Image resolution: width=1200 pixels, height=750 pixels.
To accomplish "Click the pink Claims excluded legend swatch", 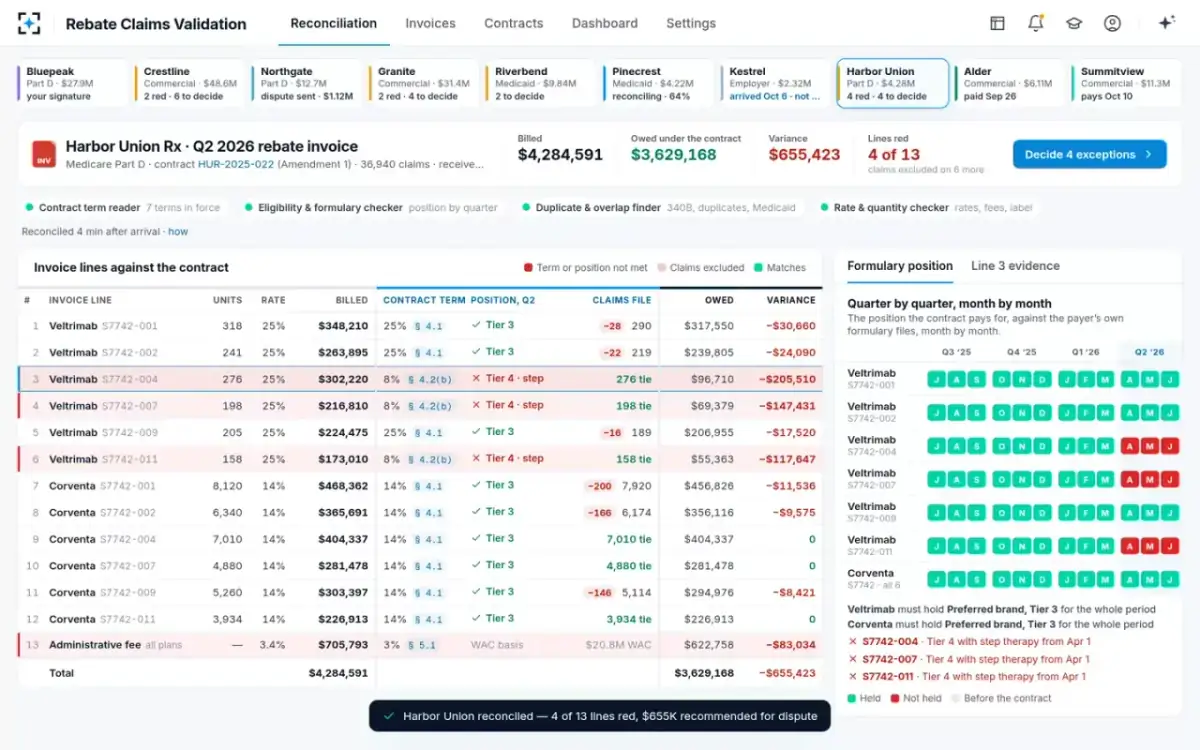I will point(661,268).
